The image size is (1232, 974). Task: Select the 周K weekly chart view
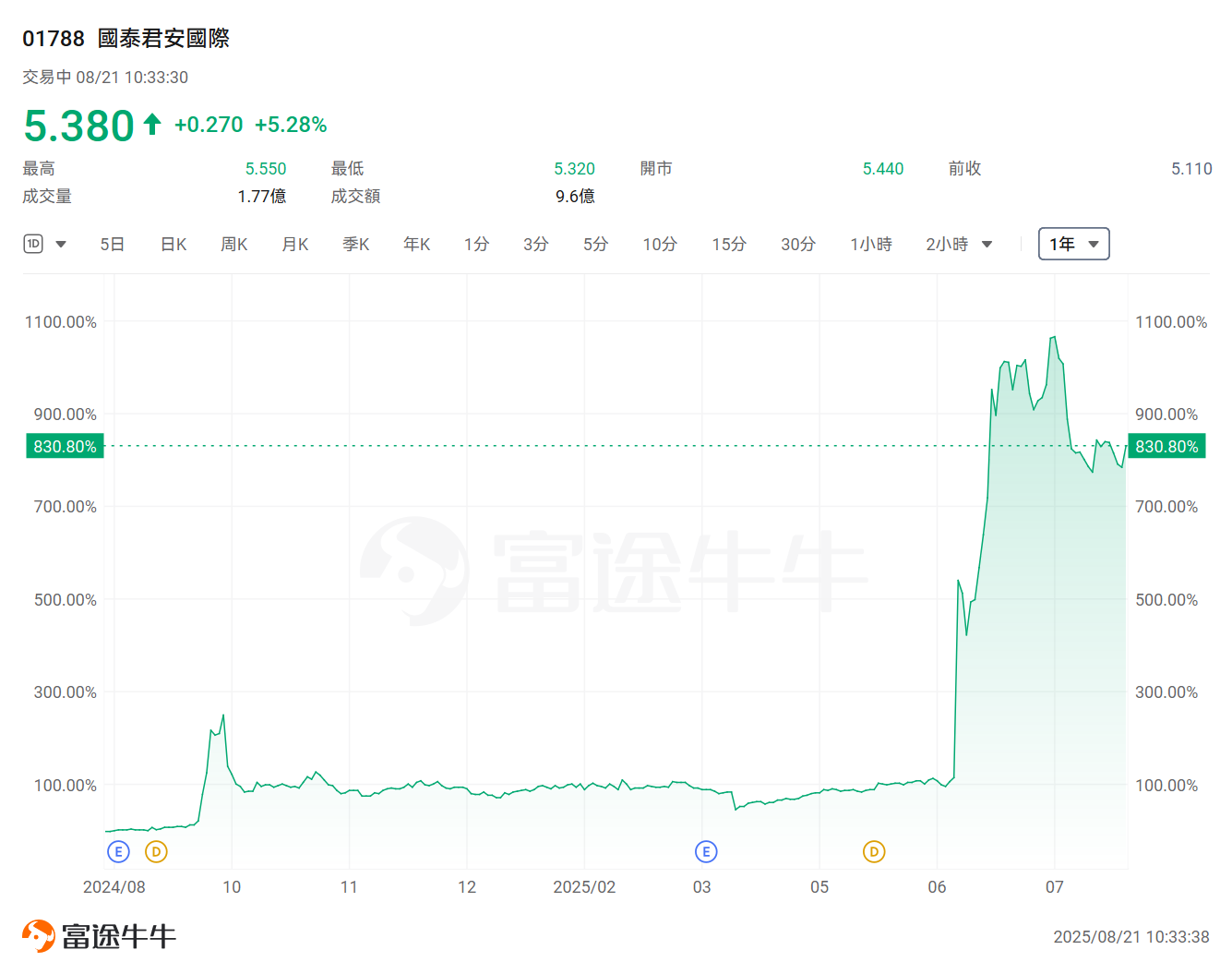coord(233,244)
